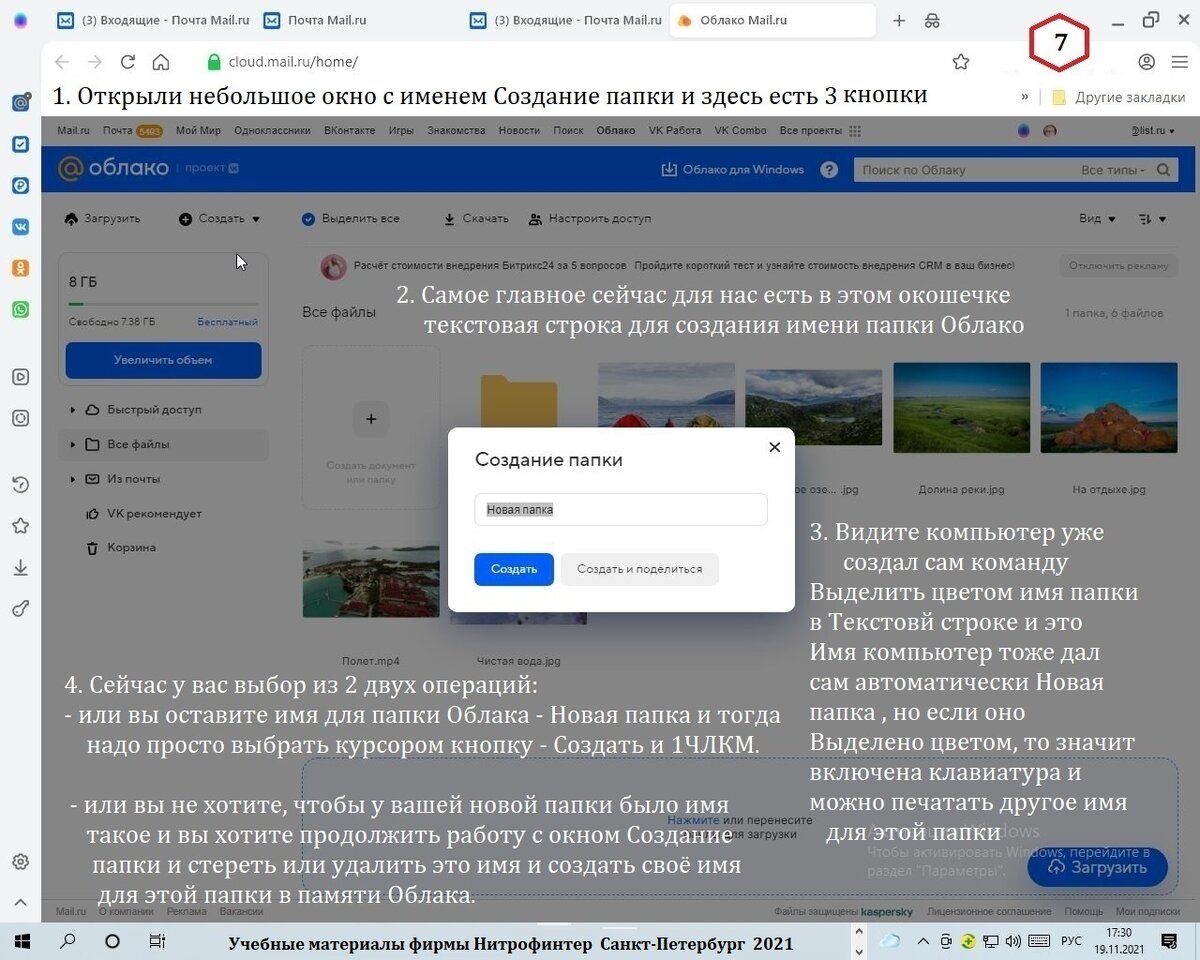Click WhatsApp icon in browser sidebar
1200x960 pixels.
click(20, 309)
